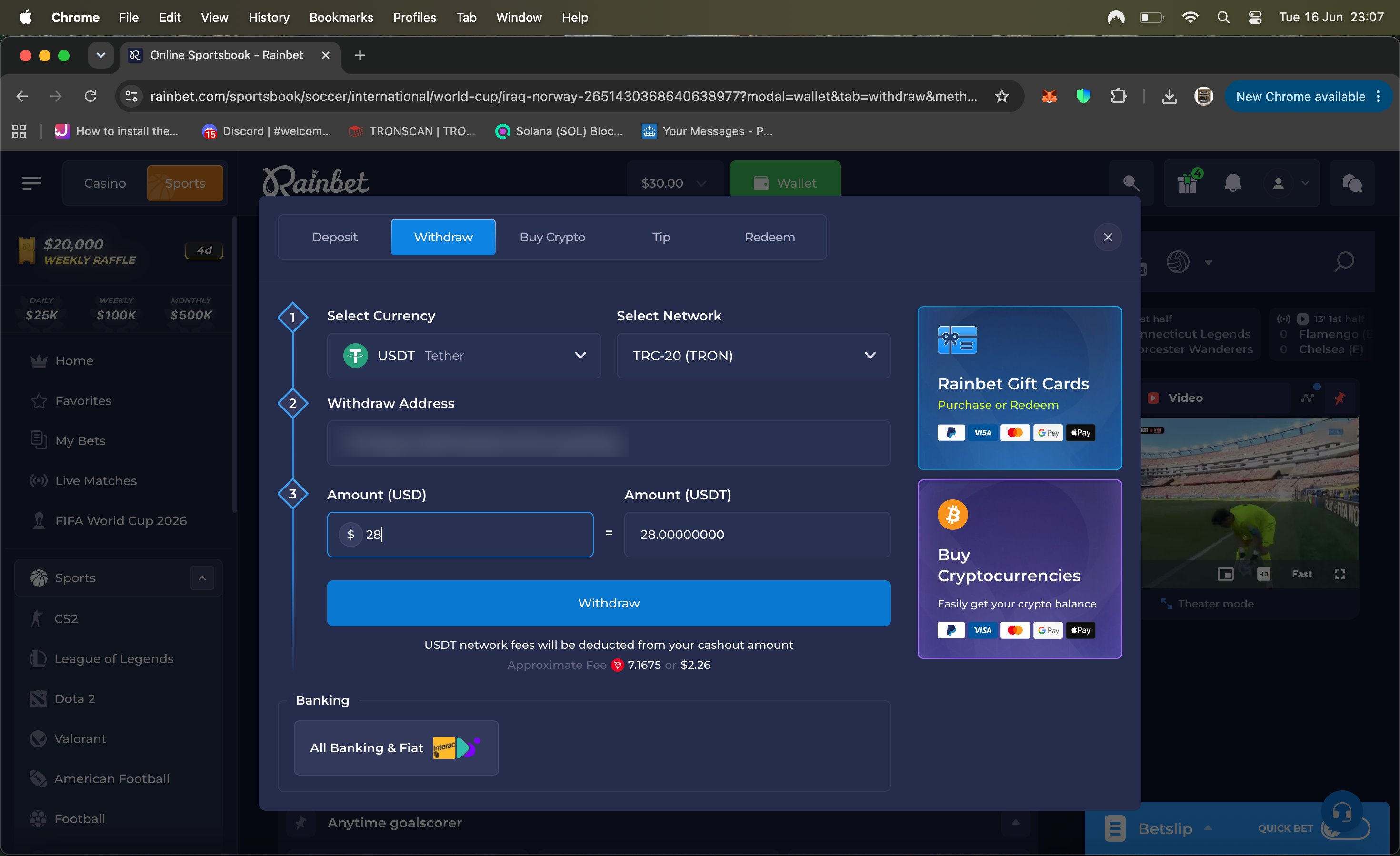Open the USDT Tether currency dropdown
The image size is (1400, 856).
[464, 356]
